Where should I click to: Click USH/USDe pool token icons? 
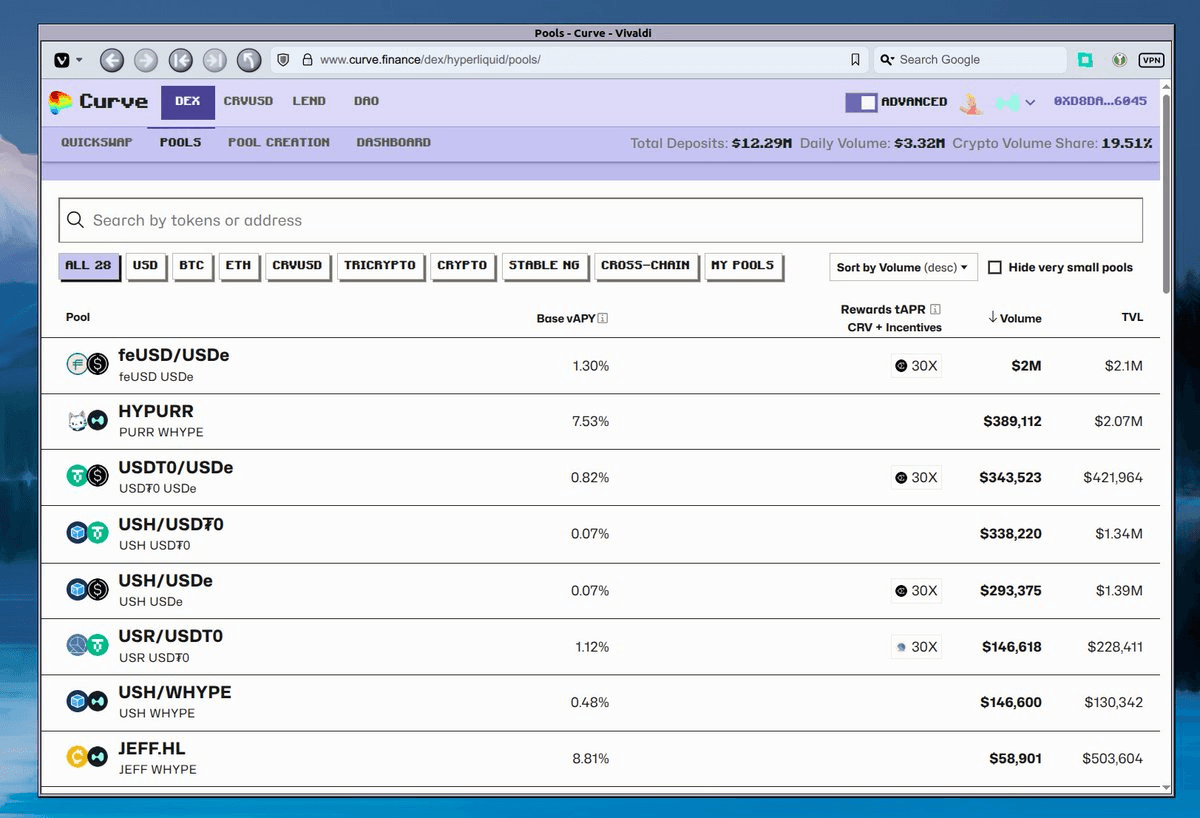[x=87, y=590]
